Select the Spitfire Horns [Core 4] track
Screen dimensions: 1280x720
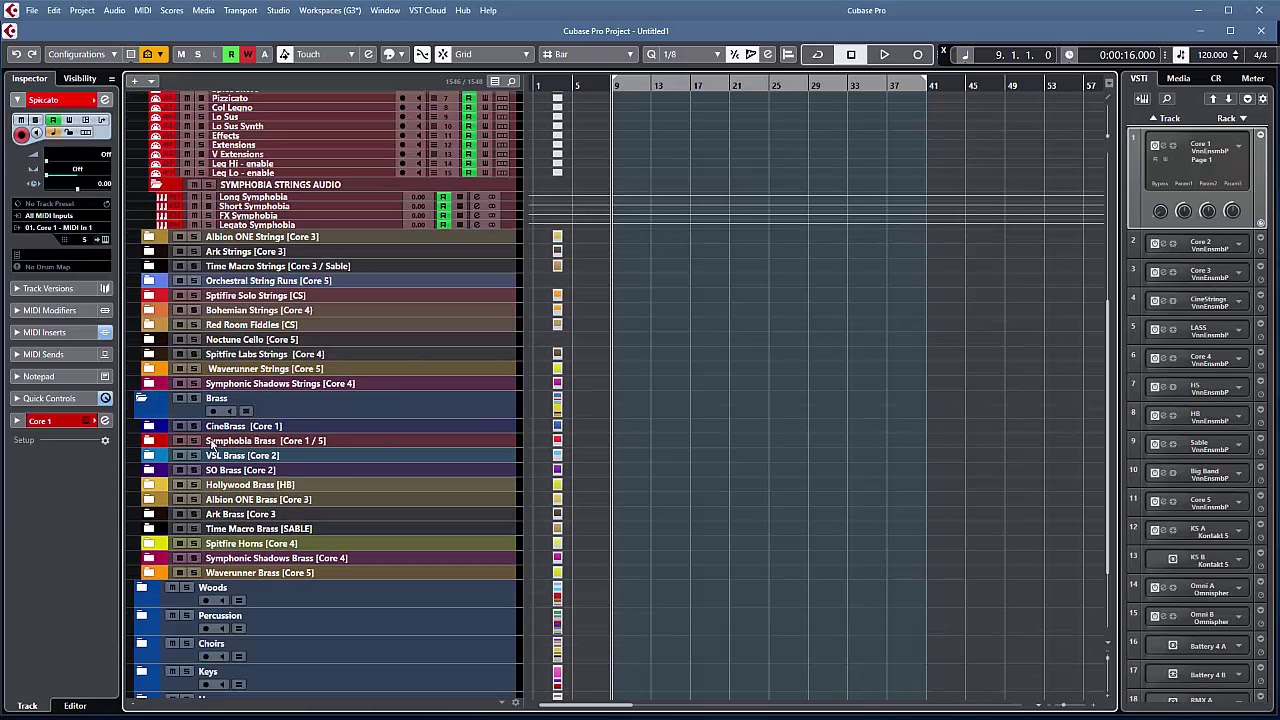point(251,544)
